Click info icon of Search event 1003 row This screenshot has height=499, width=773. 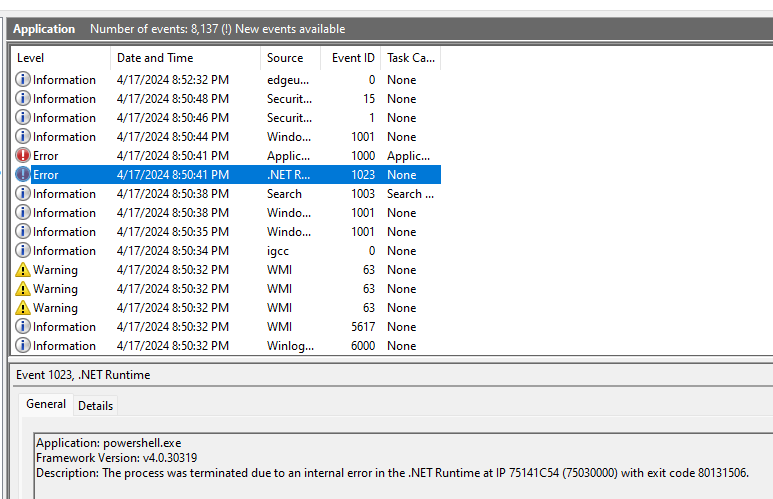(x=23, y=193)
